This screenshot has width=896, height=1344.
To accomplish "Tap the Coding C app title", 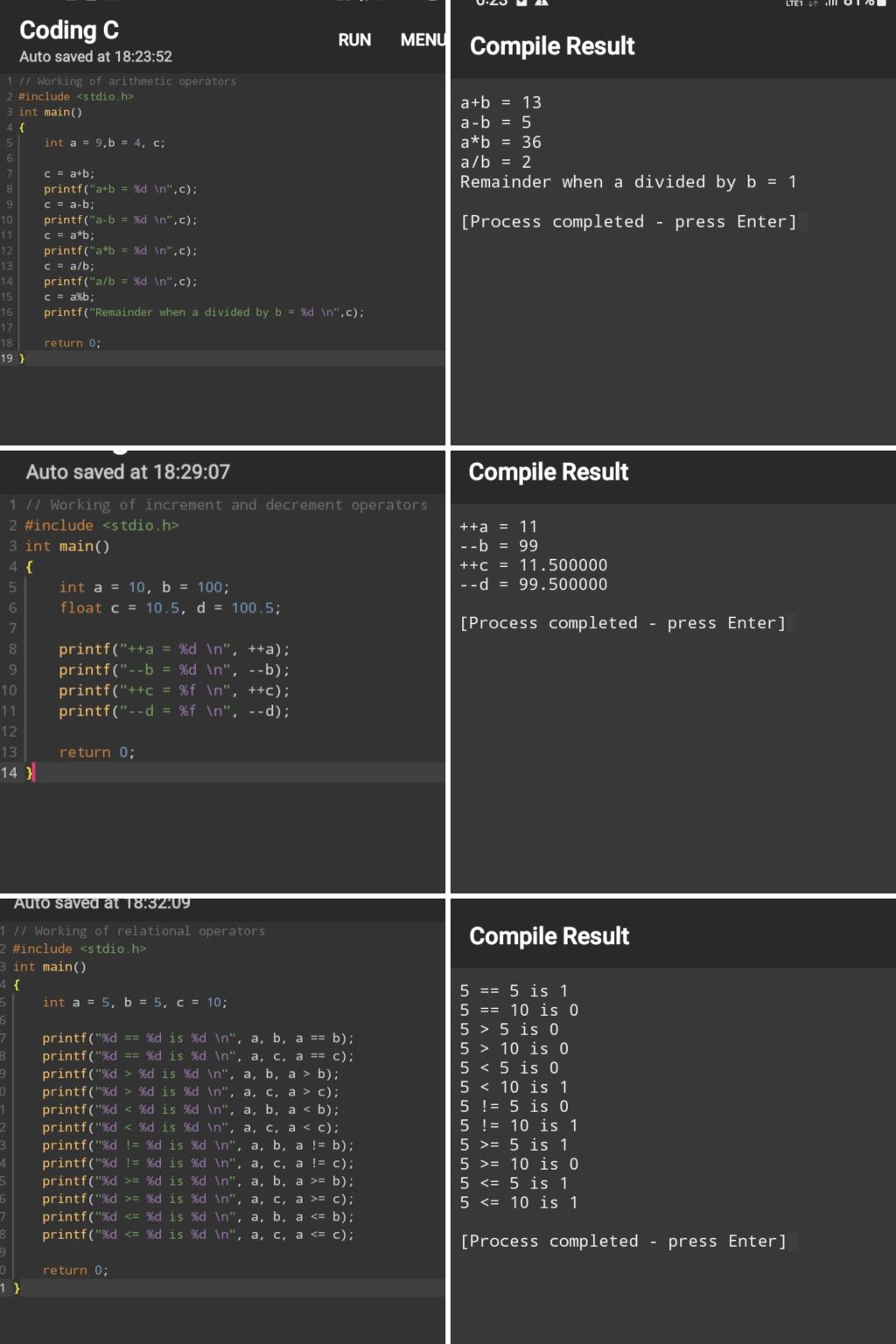I will (x=69, y=31).
